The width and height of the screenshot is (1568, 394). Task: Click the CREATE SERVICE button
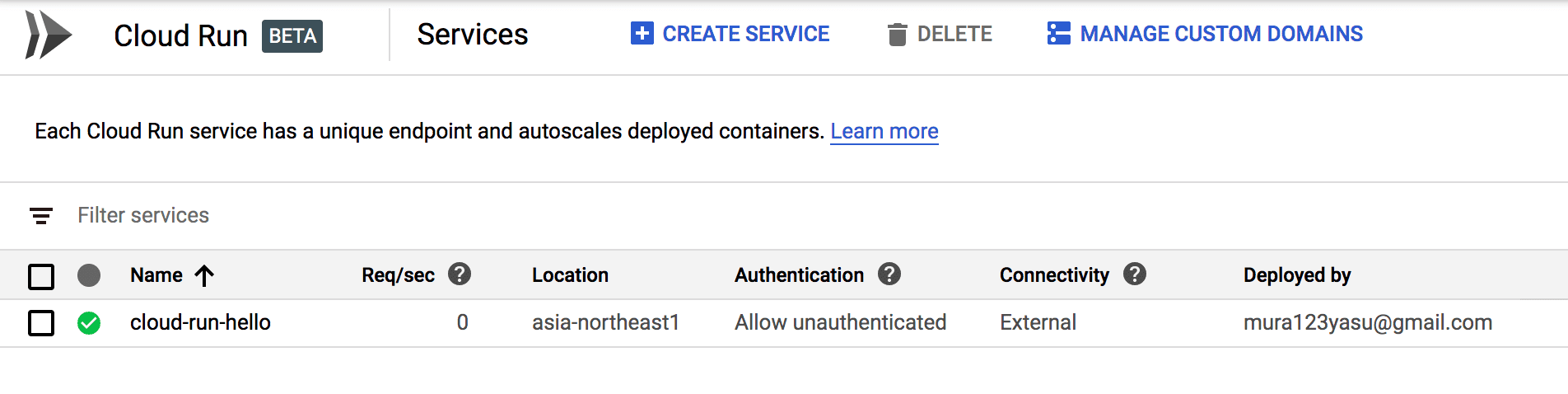(730, 34)
